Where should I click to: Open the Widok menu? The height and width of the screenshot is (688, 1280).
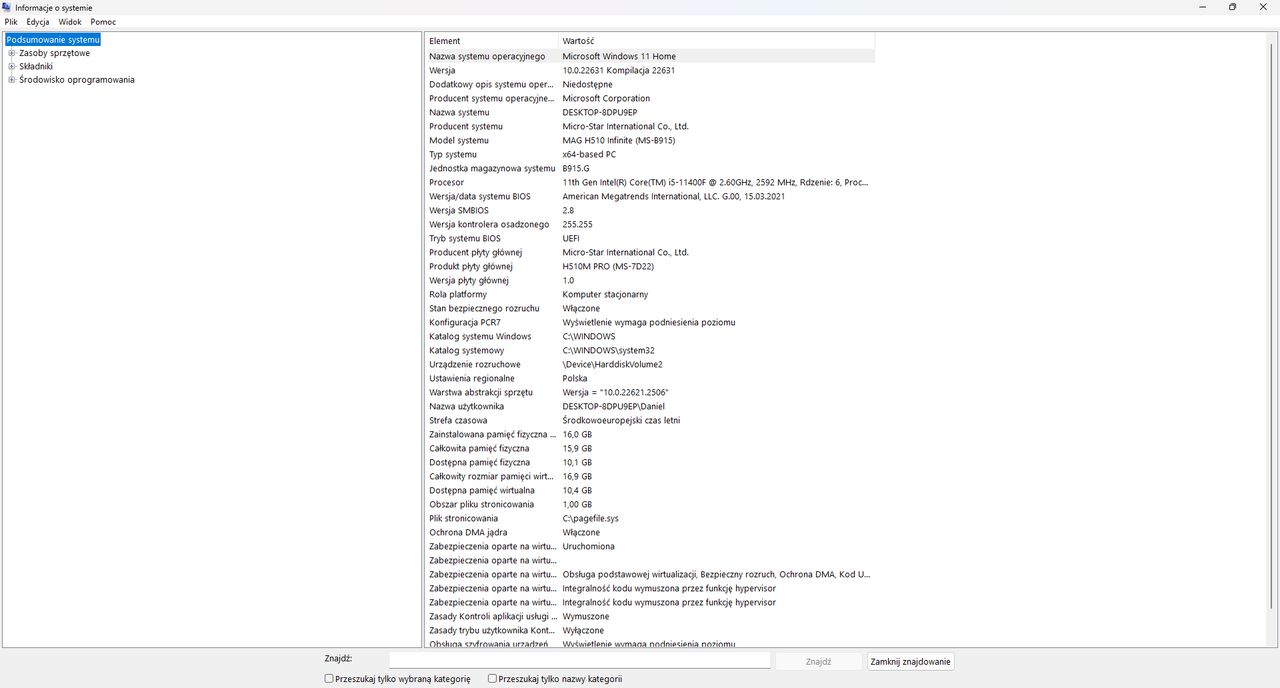(x=70, y=22)
